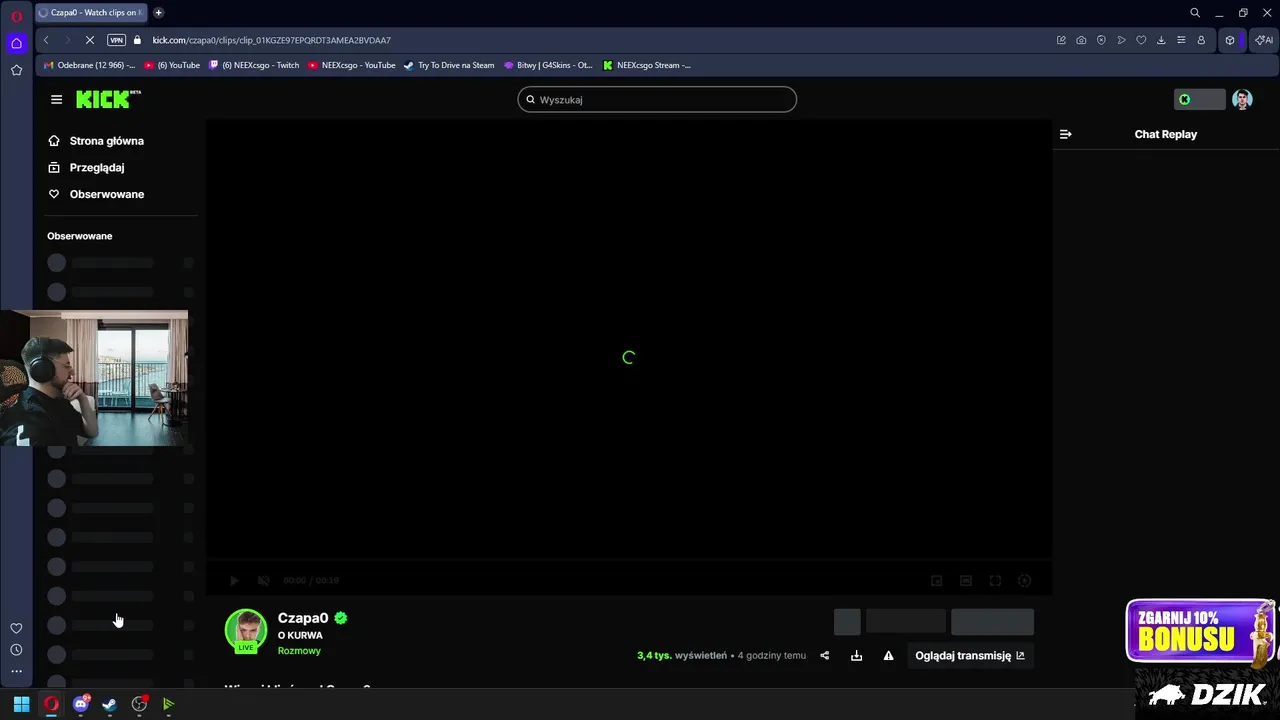Open the browser downloads icon
1280x720 pixels.
pyautogui.click(x=1161, y=40)
